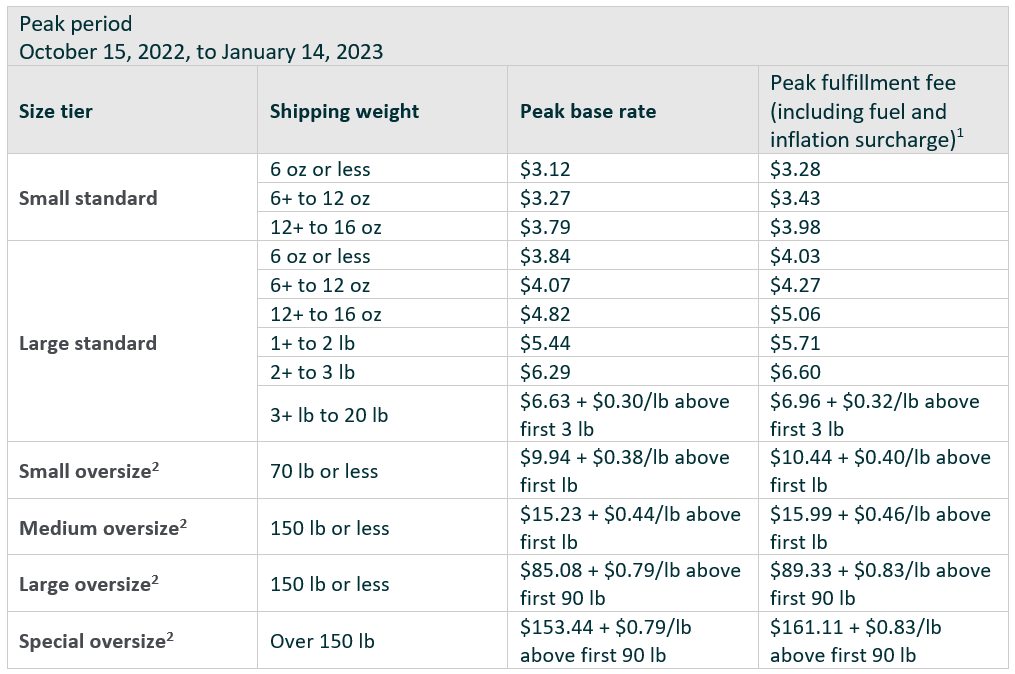Click the 1+ to 2 lb weight cell
Image resolution: width=1015 pixels, height=674 pixels.
pos(382,343)
